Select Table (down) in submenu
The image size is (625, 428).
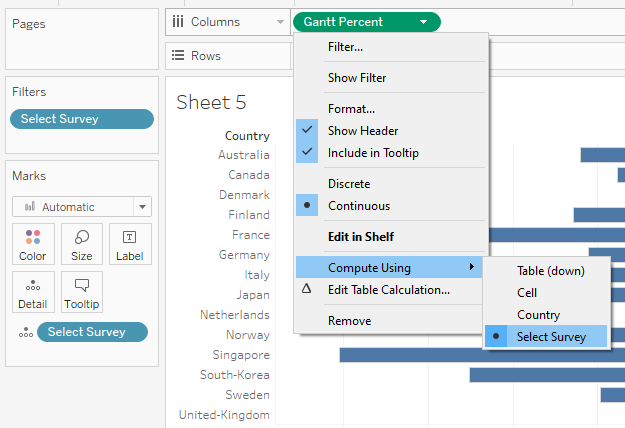[550, 271]
